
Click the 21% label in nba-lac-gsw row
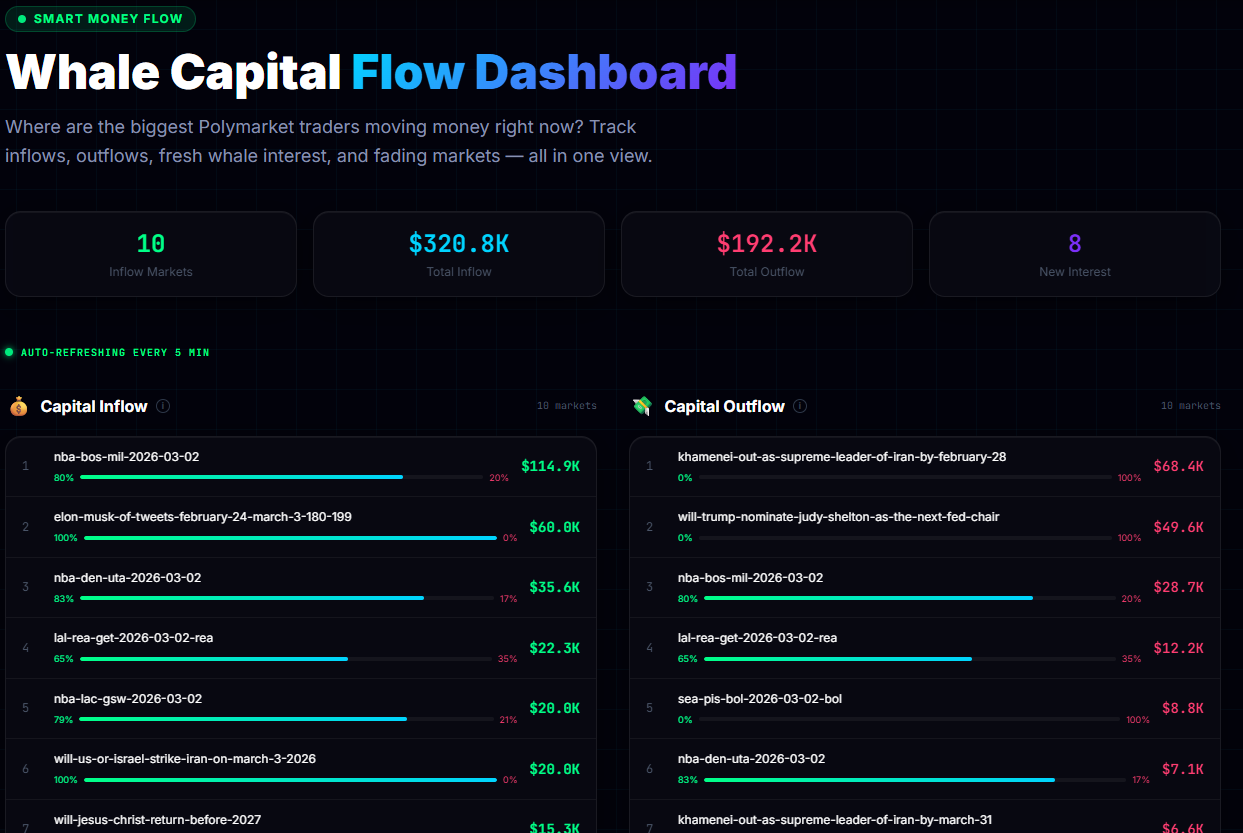pyautogui.click(x=507, y=720)
